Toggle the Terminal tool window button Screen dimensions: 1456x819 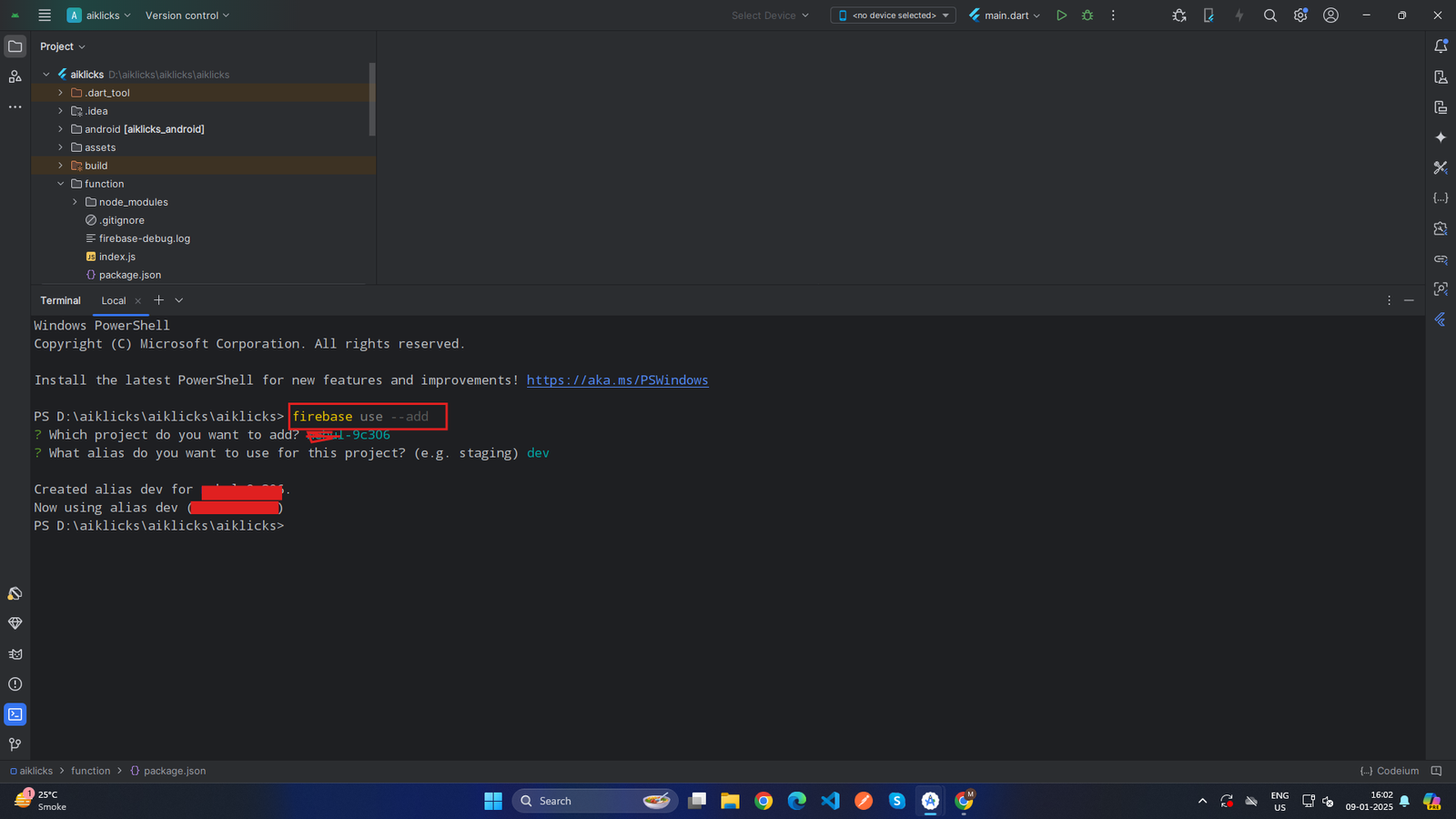click(x=15, y=714)
